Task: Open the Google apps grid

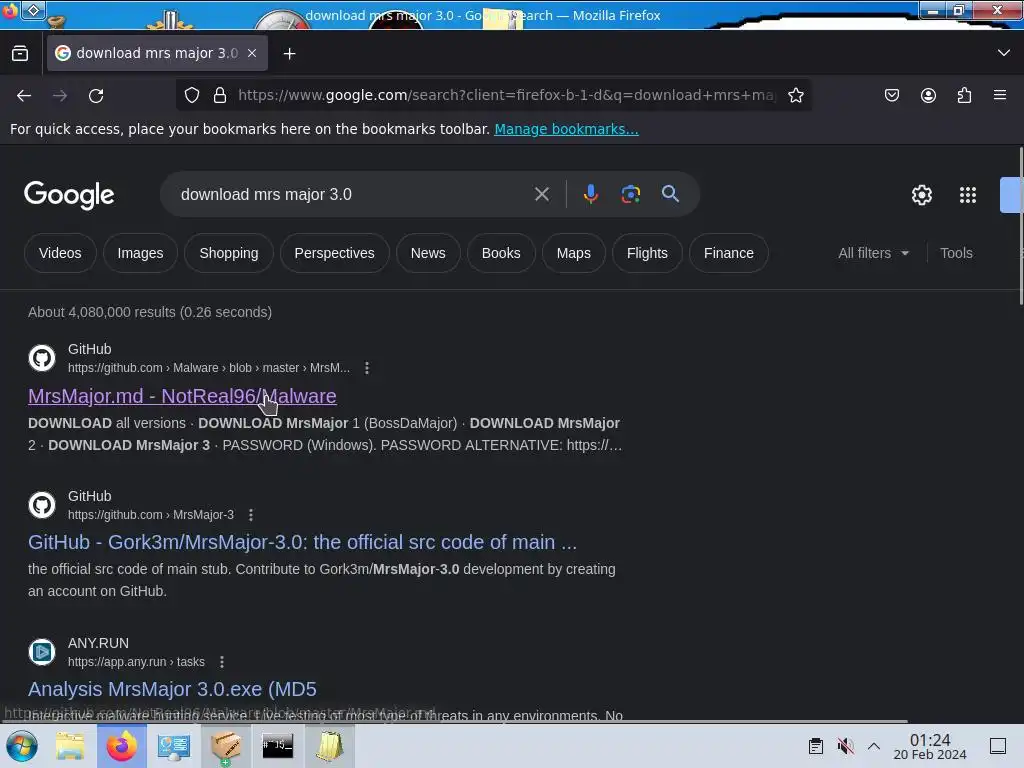Action: [x=968, y=195]
